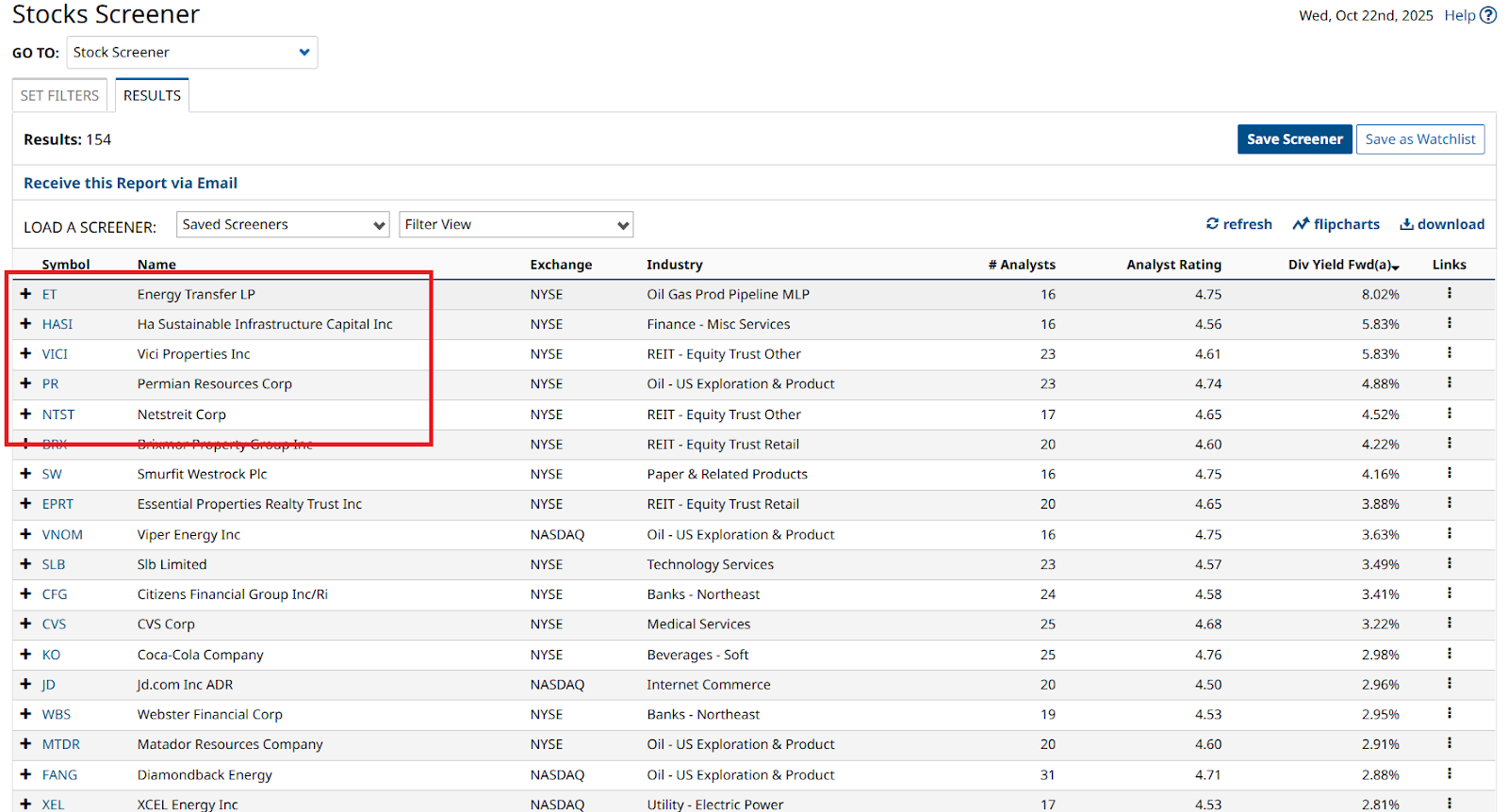The width and height of the screenshot is (1508, 812).
Task: Expand the ET row with plus icon
Action: tap(25, 294)
